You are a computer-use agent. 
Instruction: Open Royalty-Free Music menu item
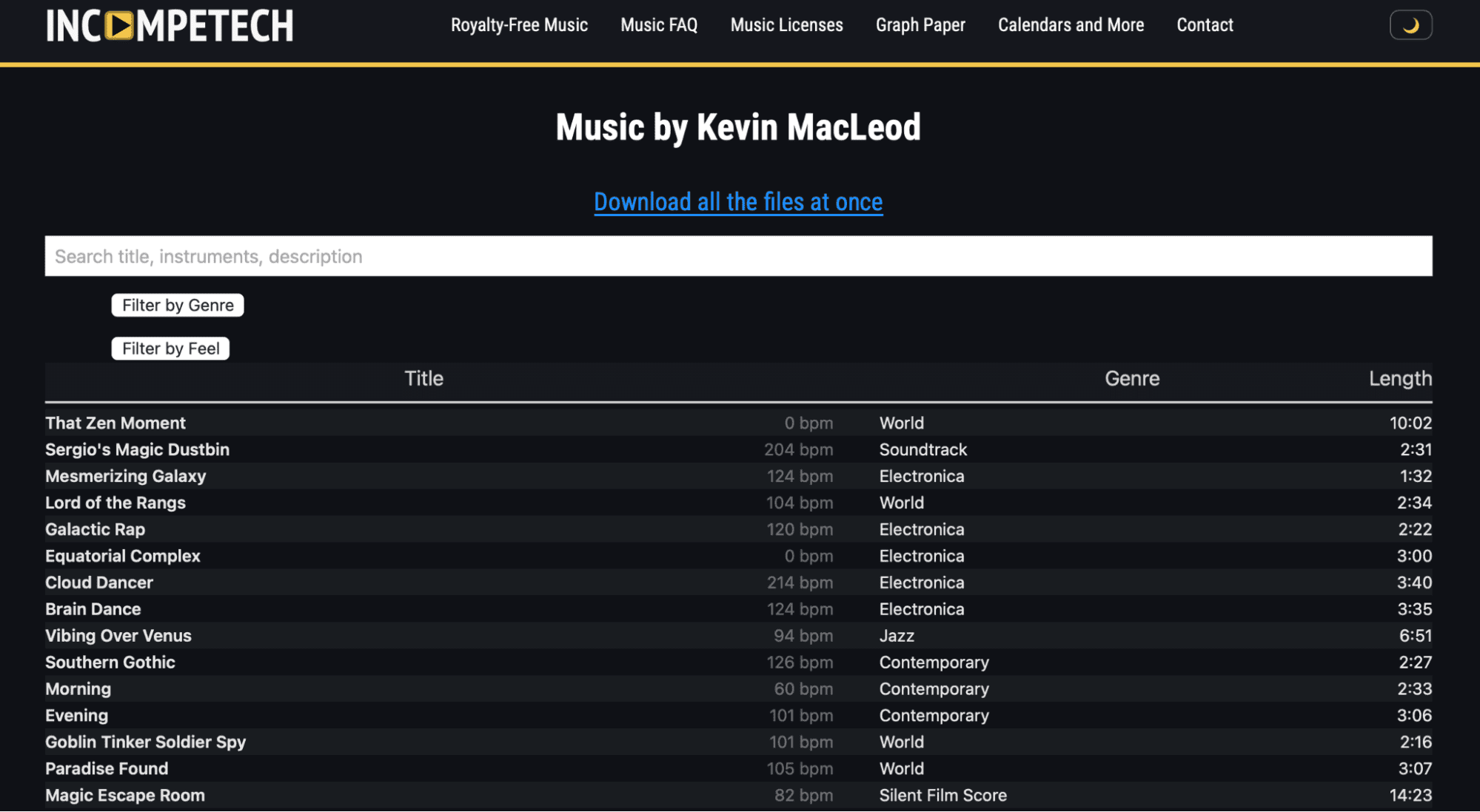coord(519,25)
